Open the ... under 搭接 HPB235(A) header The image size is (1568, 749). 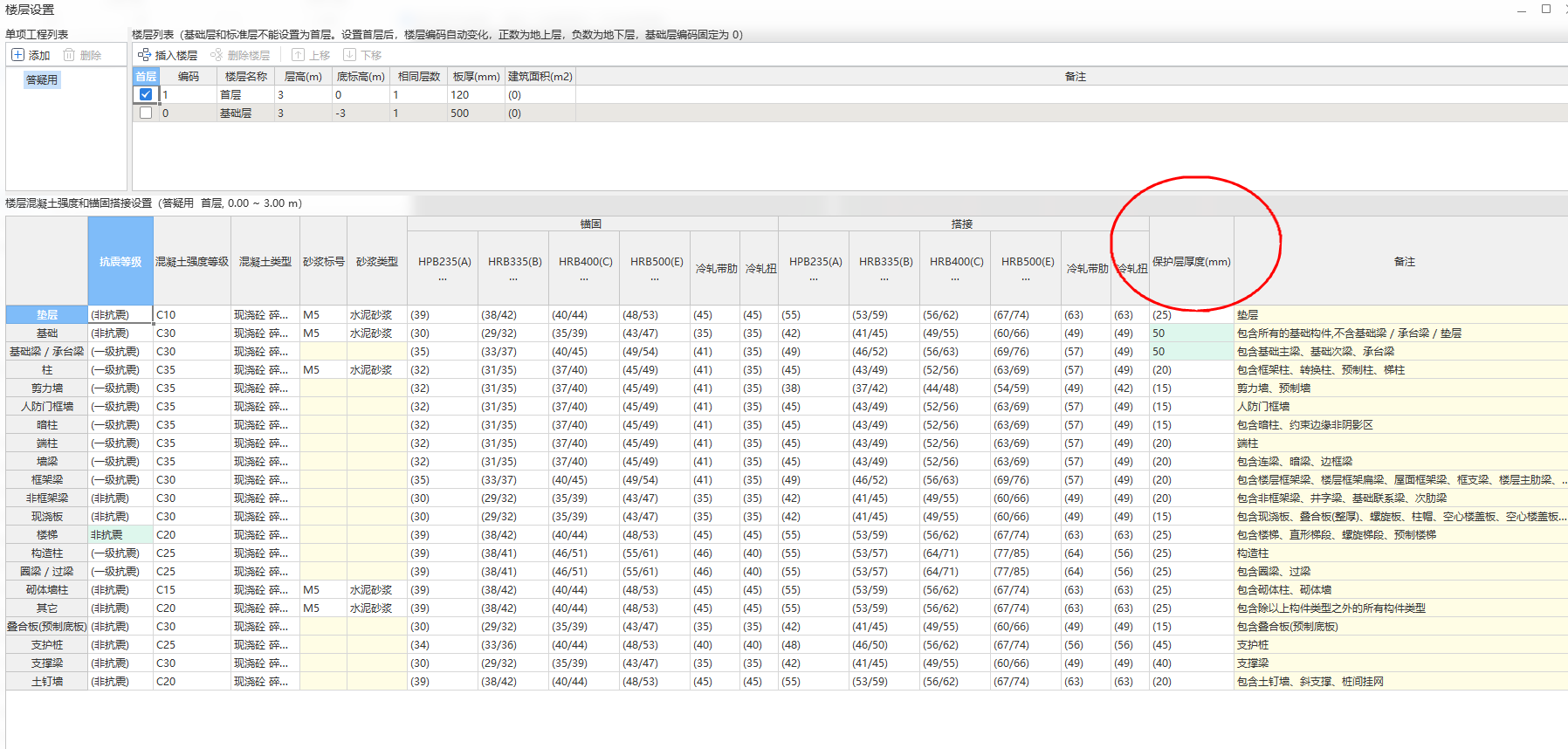[x=814, y=278]
